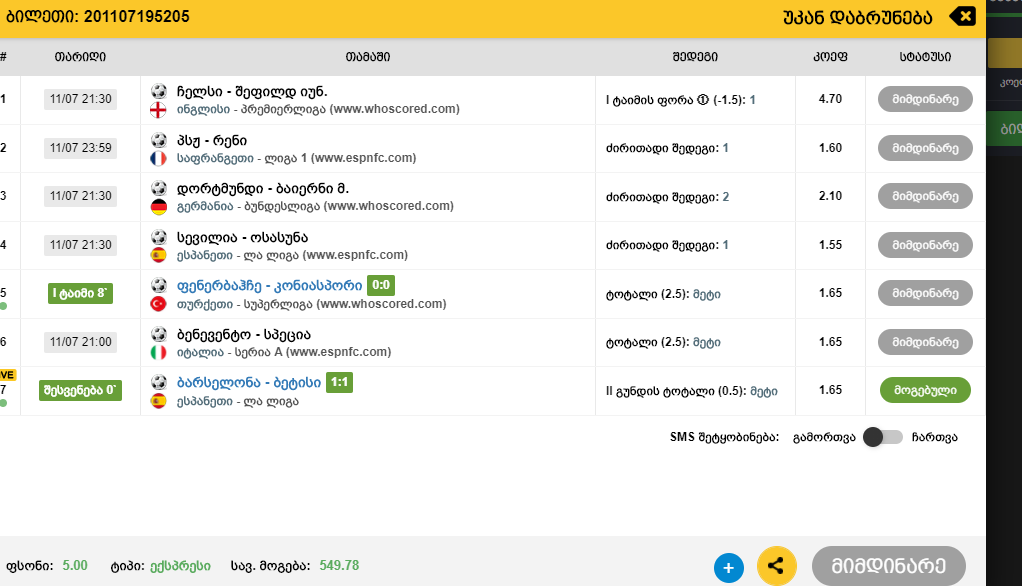Screen dimensions: 1022x586
Task: Click მიმდინარე status for ჩელსი row
Action: point(925,99)
